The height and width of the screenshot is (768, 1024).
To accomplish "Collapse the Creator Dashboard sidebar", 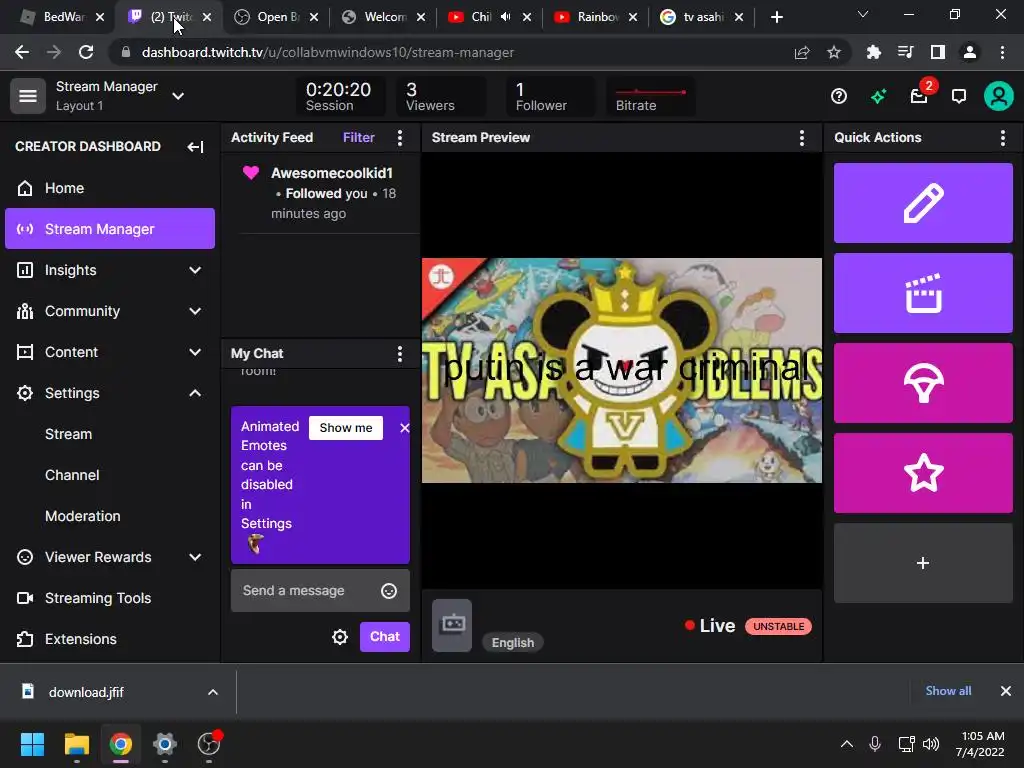I will coord(195,146).
